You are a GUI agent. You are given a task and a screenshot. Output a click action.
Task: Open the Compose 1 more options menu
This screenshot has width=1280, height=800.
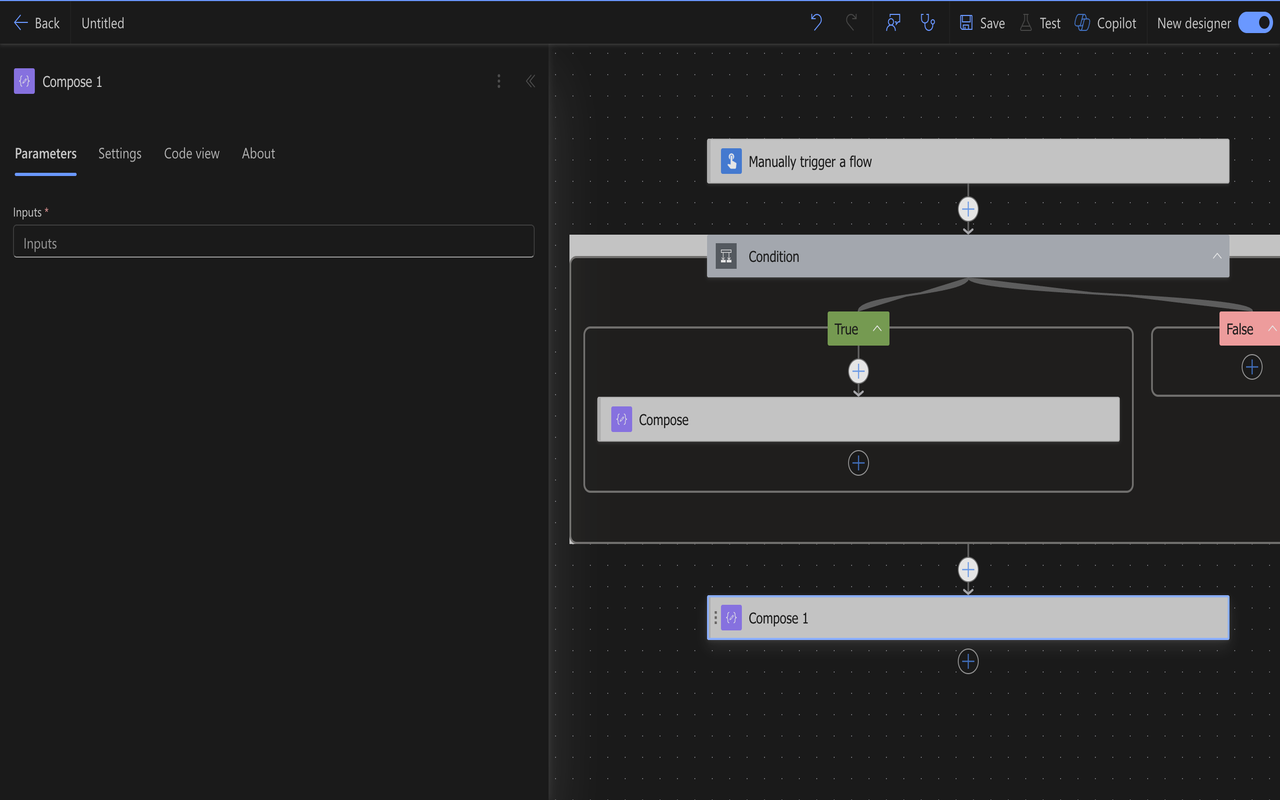click(499, 81)
